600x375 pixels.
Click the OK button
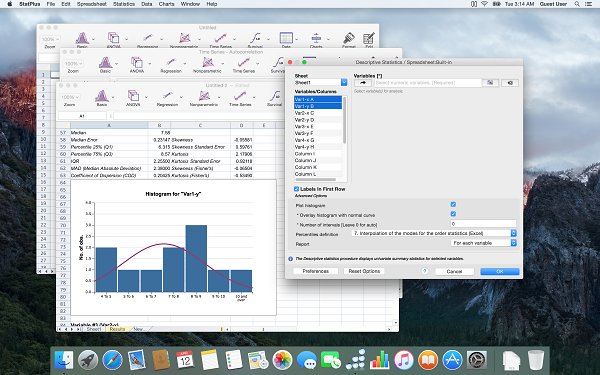pyautogui.click(x=500, y=271)
